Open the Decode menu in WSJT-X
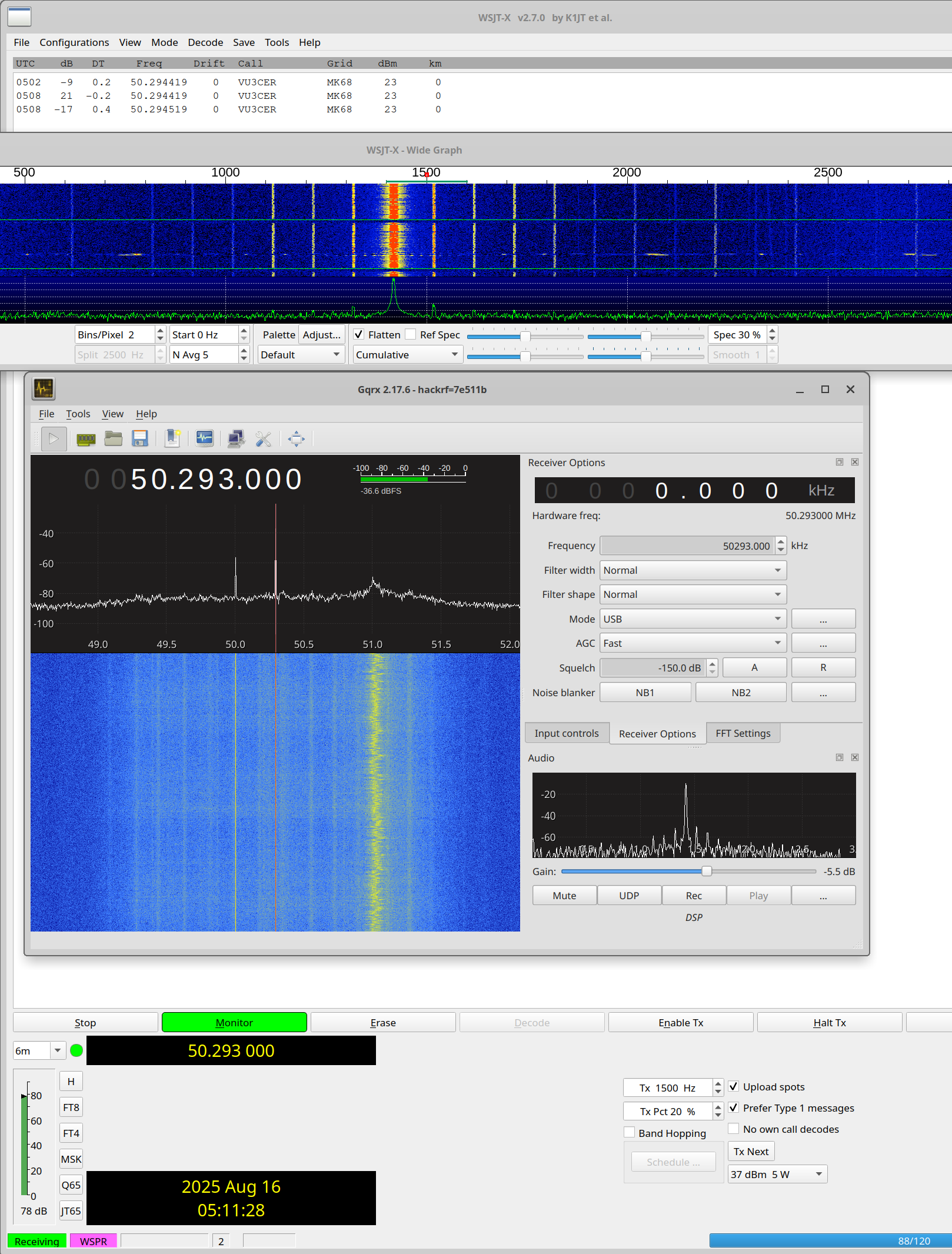952x1254 pixels. (x=205, y=42)
